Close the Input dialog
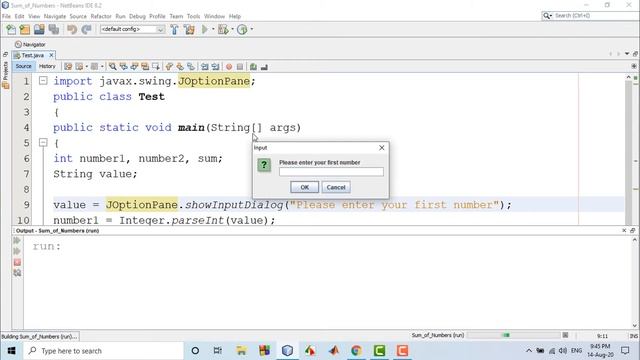Screen dimensions: 640x360 pyautogui.click(x=382, y=148)
